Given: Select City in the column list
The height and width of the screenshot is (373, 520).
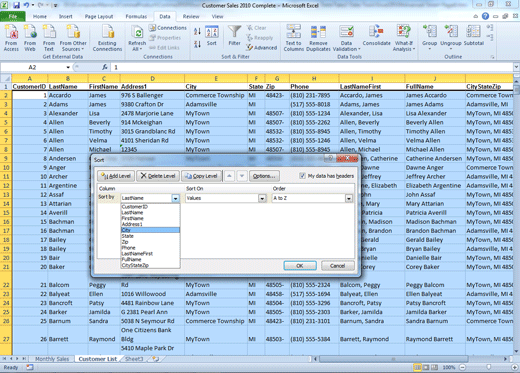Looking at the screenshot, I should (150, 230).
